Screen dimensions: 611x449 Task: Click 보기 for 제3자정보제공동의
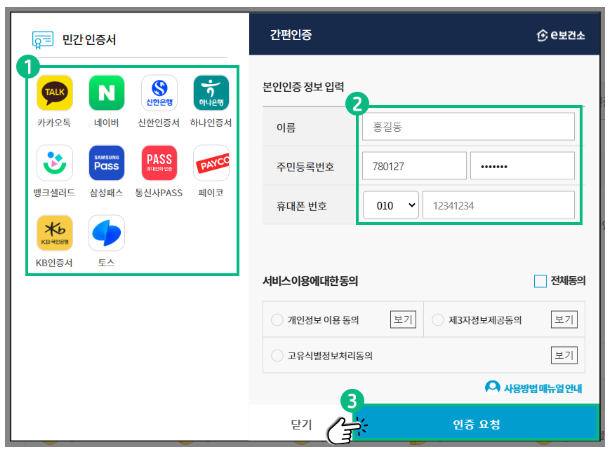click(x=564, y=320)
